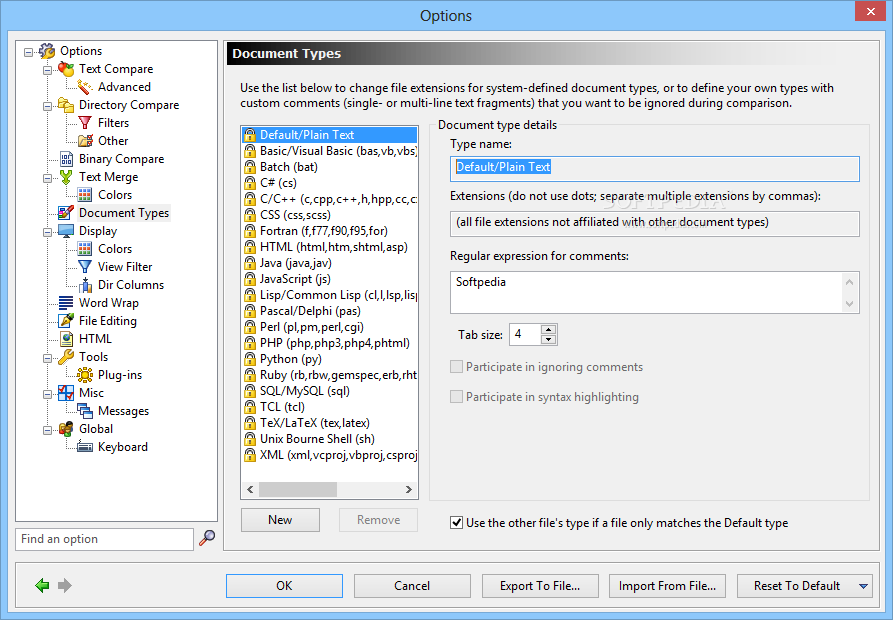Screen dimensions: 893x620
Task: Click the HTML page icon in tree
Action: tap(66, 339)
